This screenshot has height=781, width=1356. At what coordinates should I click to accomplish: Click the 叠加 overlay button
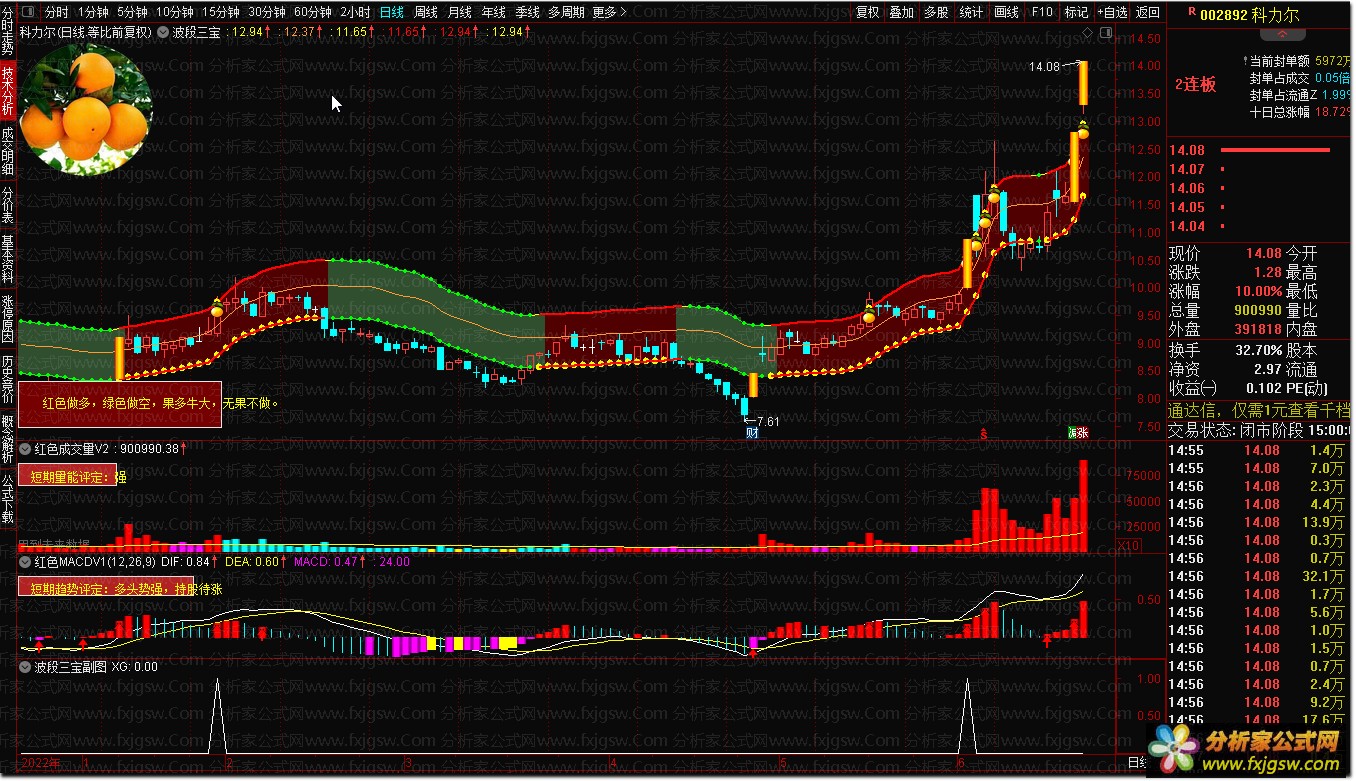[902, 12]
